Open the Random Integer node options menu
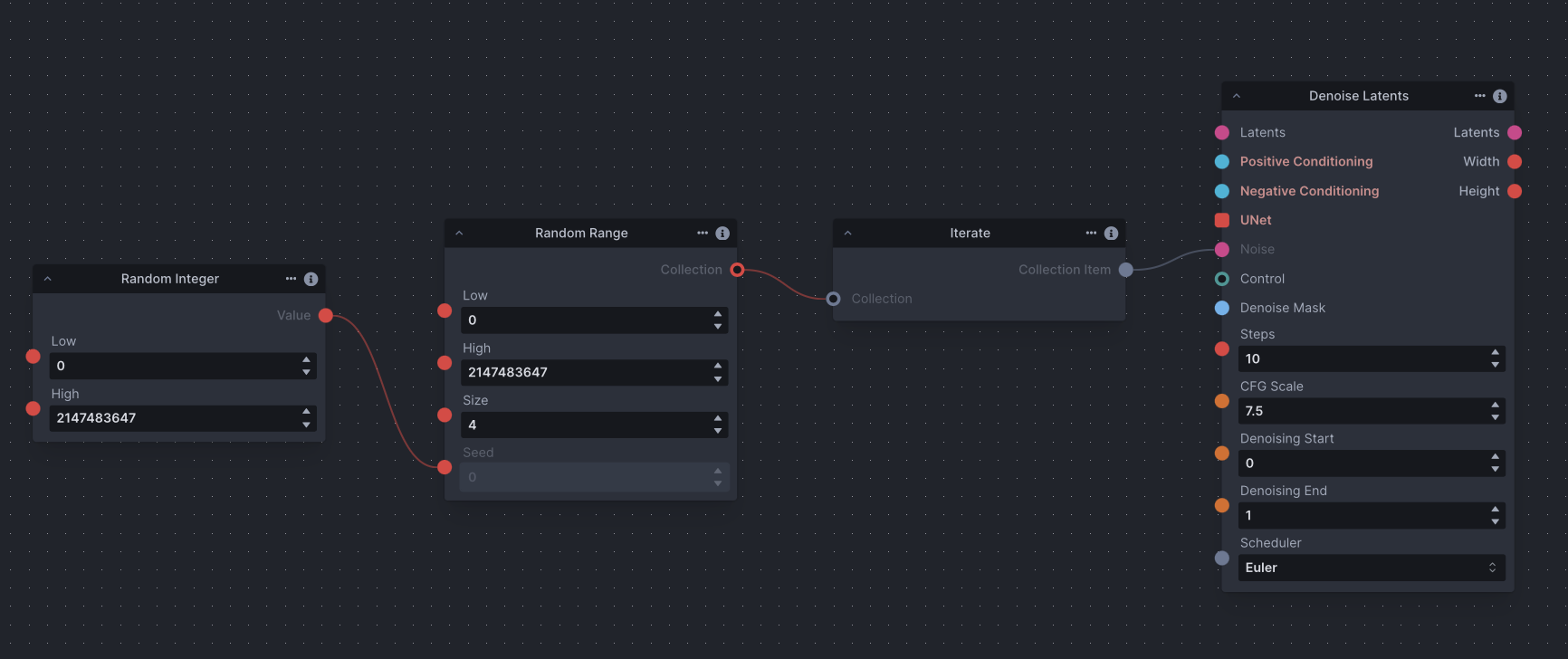The height and width of the screenshot is (659, 1568). click(x=291, y=279)
